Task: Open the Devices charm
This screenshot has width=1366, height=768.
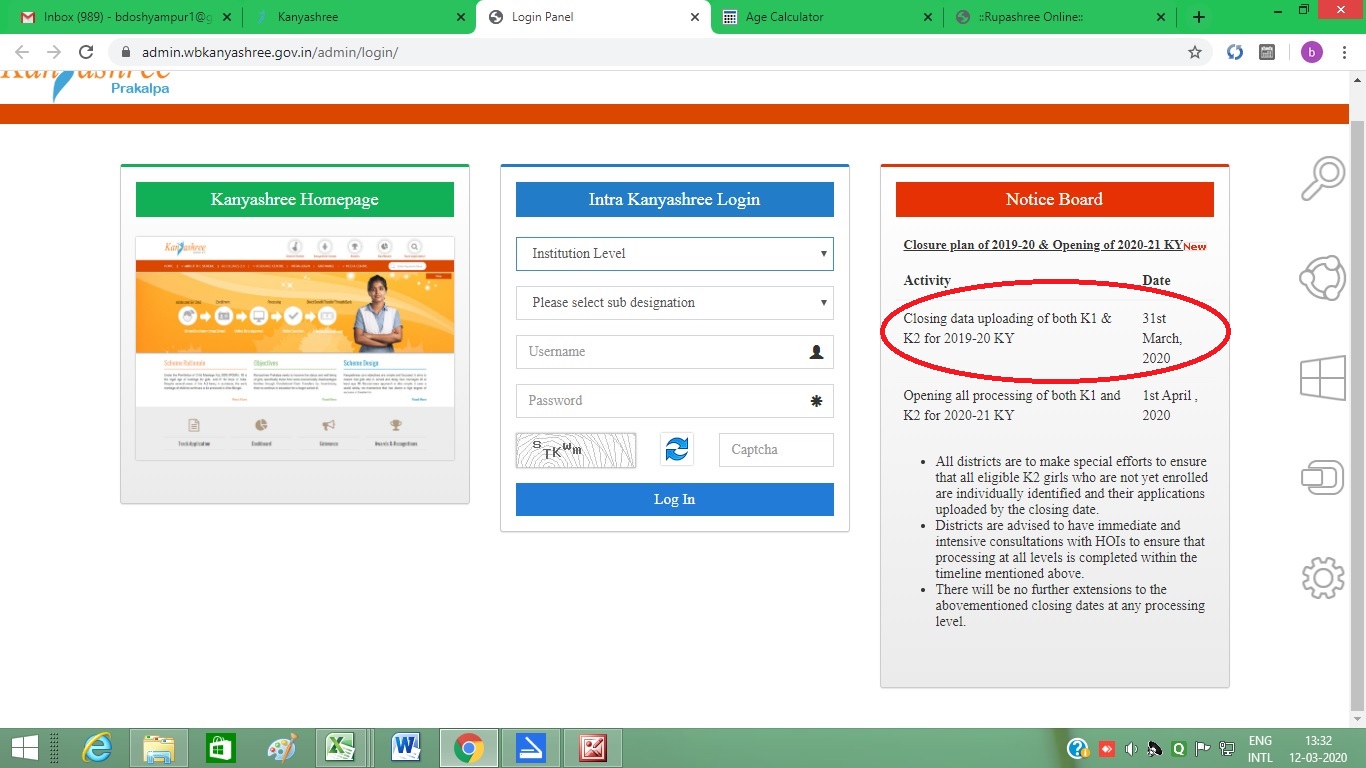Action: [1322, 477]
